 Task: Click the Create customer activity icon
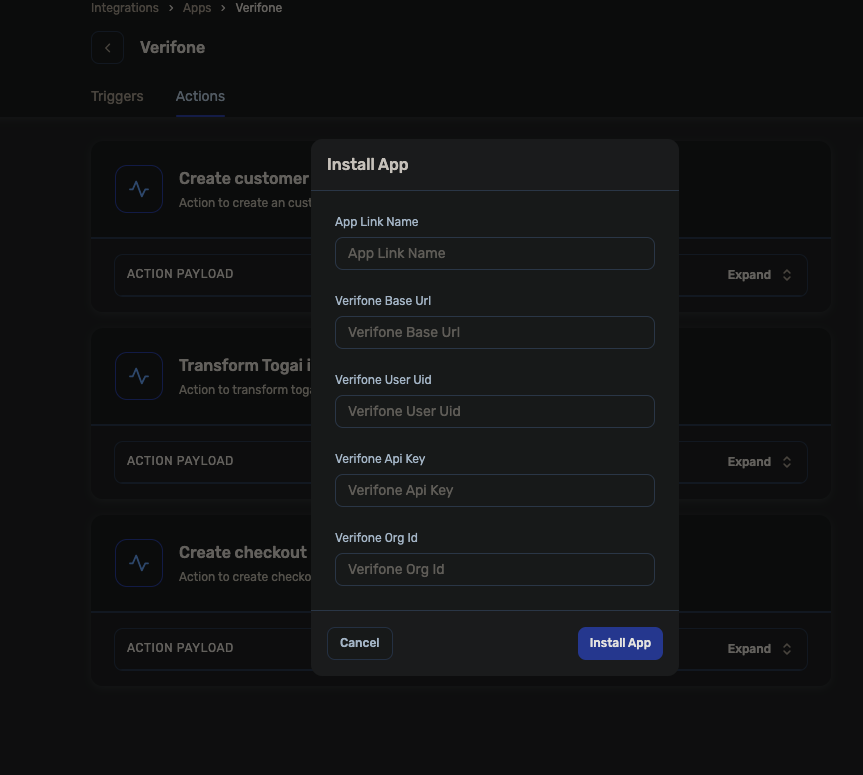139,189
